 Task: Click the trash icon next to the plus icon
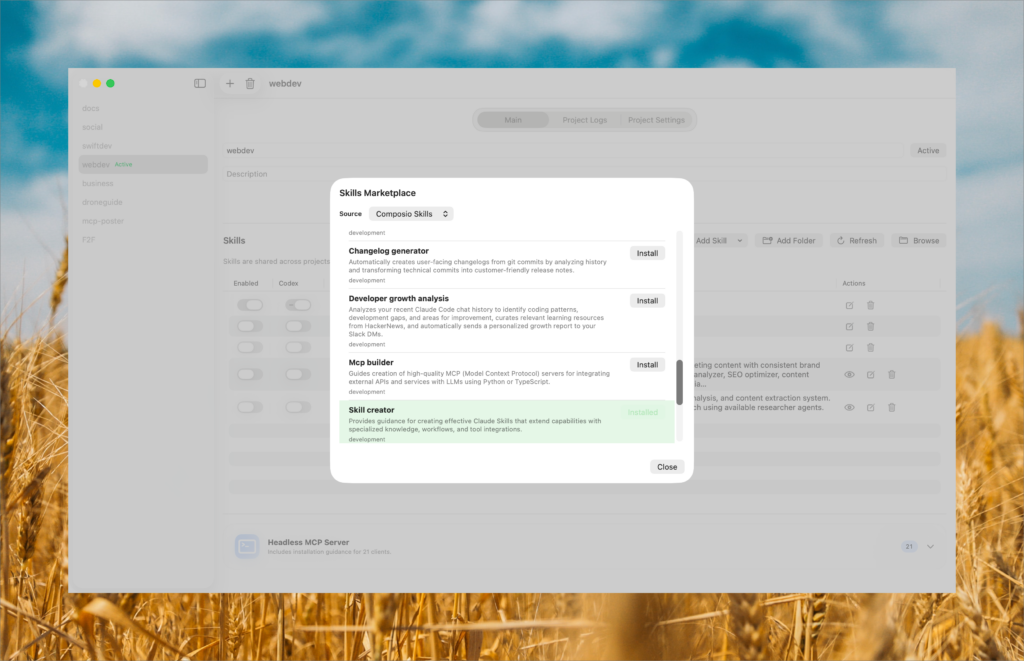(250, 84)
